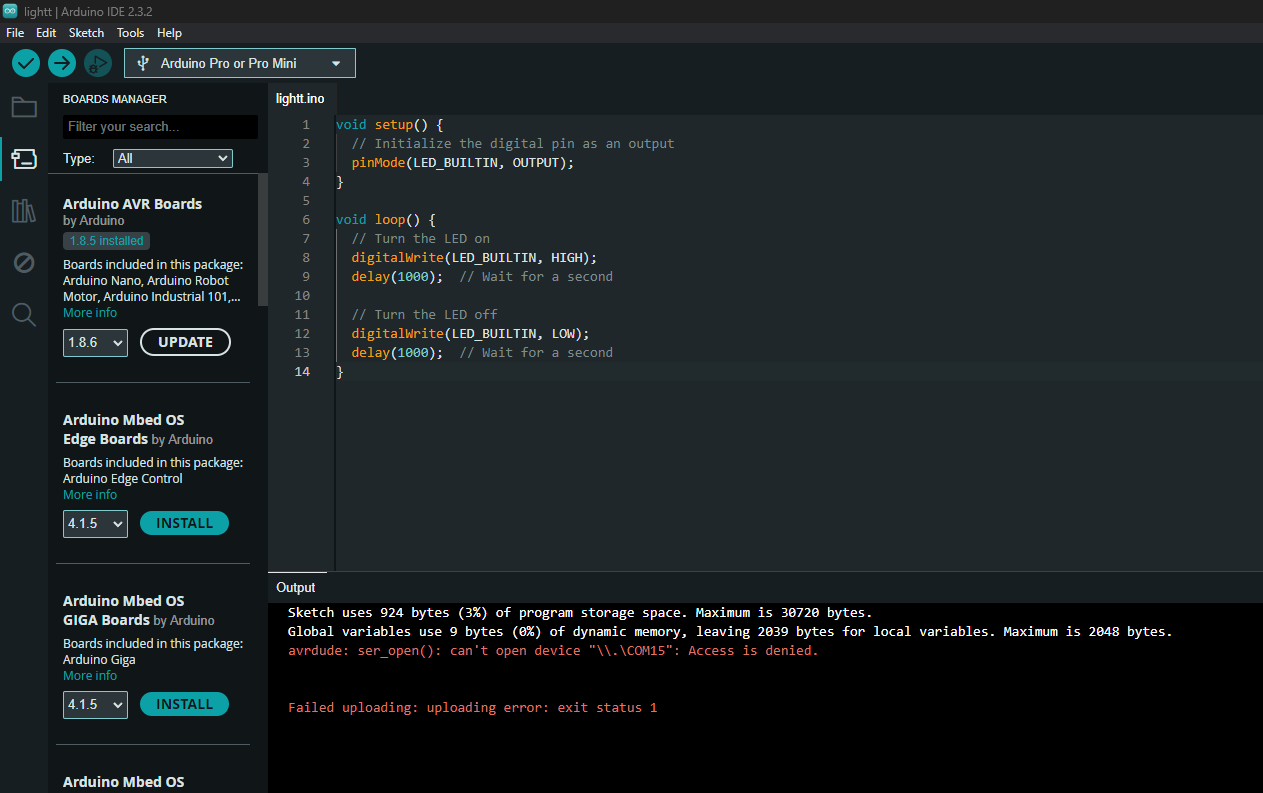Open More info for Arduino AVR Boards

click(x=90, y=312)
